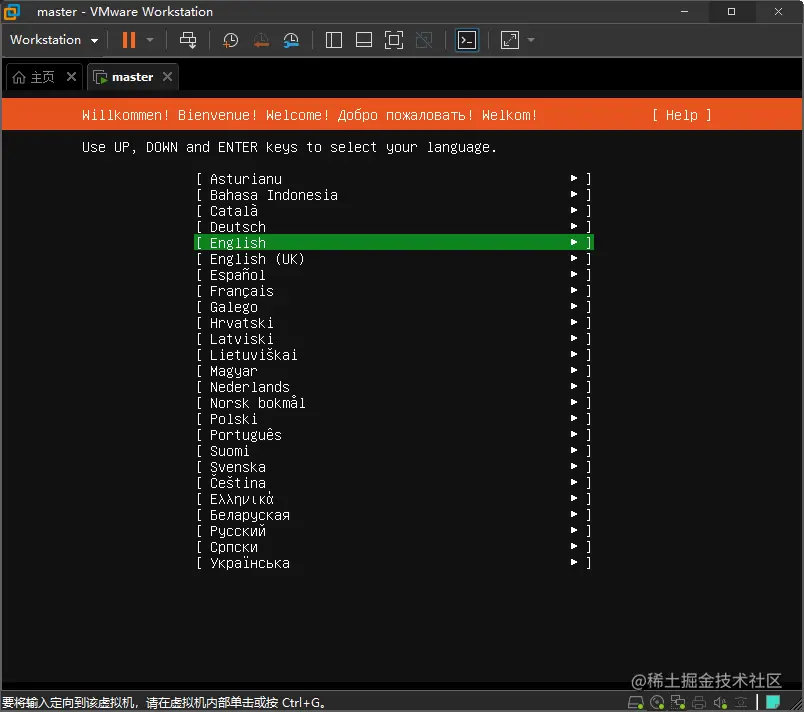This screenshot has height=712, width=804.
Task: Choose Svenska from the list
Action: coord(394,467)
